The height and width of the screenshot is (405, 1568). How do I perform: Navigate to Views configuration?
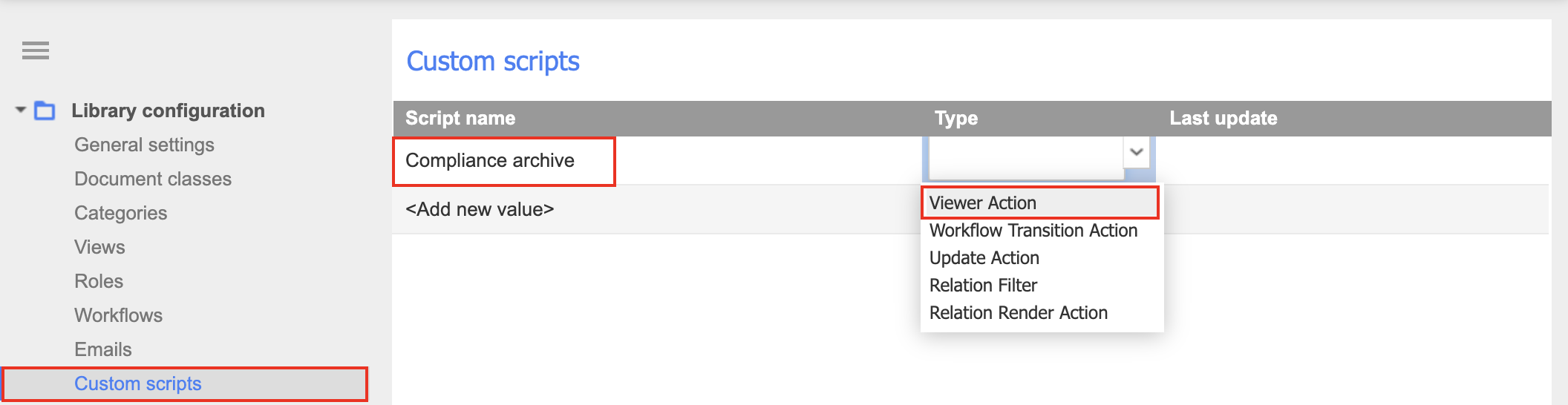pos(99,247)
